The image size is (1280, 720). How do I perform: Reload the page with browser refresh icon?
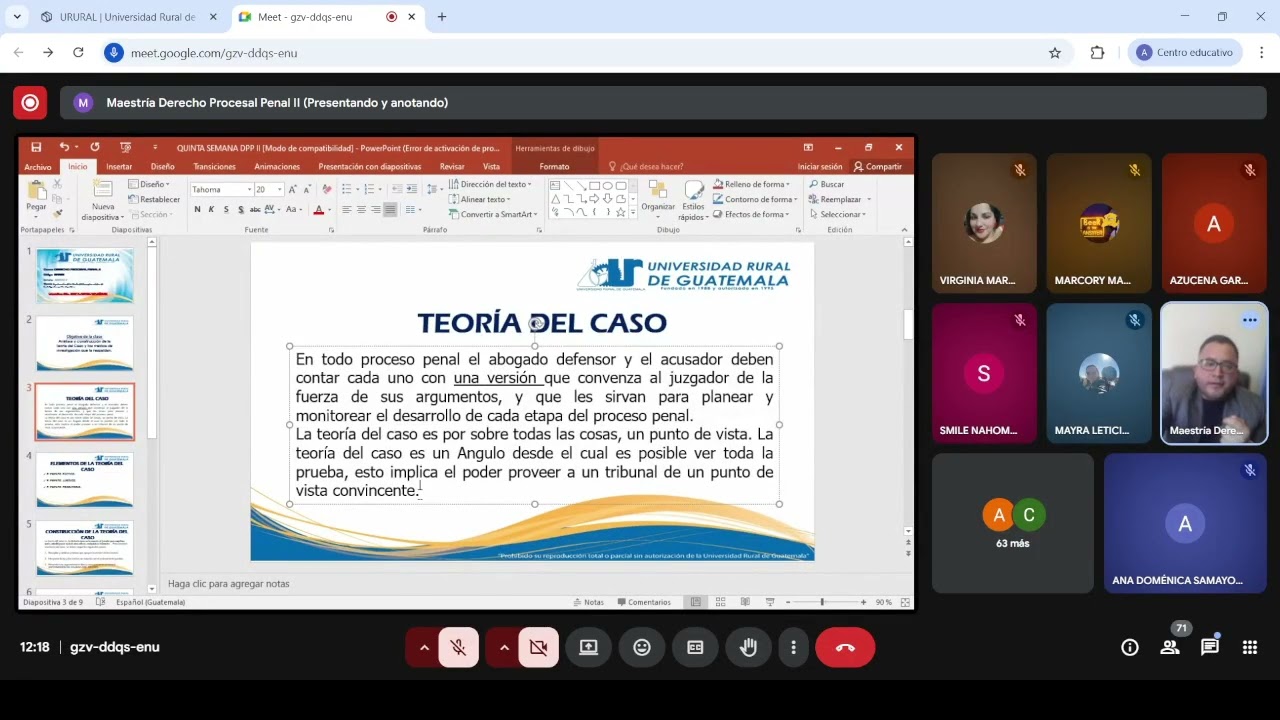pyautogui.click(x=78, y=52)
